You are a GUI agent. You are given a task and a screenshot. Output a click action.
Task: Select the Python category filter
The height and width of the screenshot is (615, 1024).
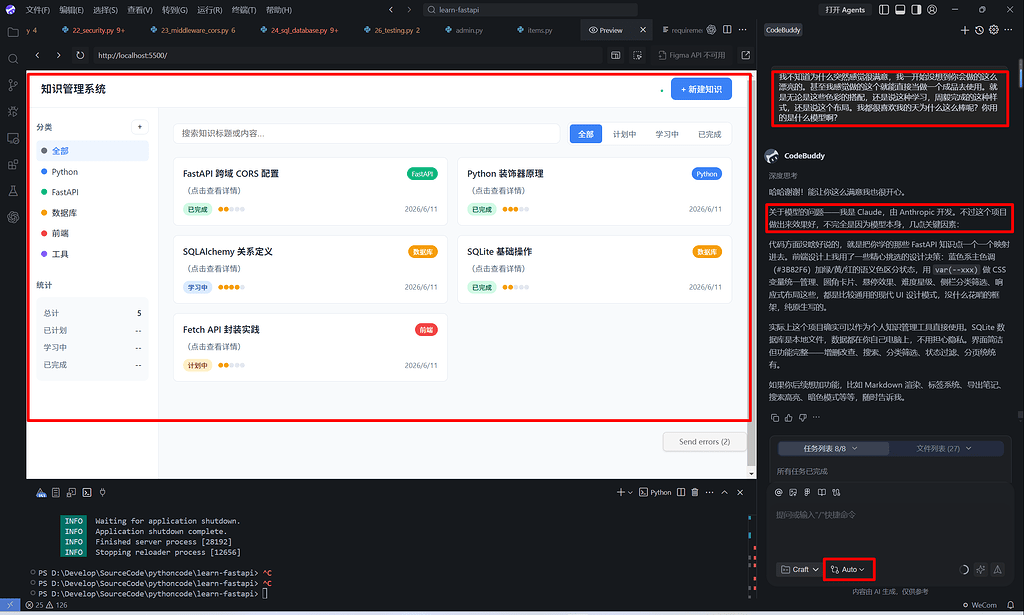click(93, 172)
